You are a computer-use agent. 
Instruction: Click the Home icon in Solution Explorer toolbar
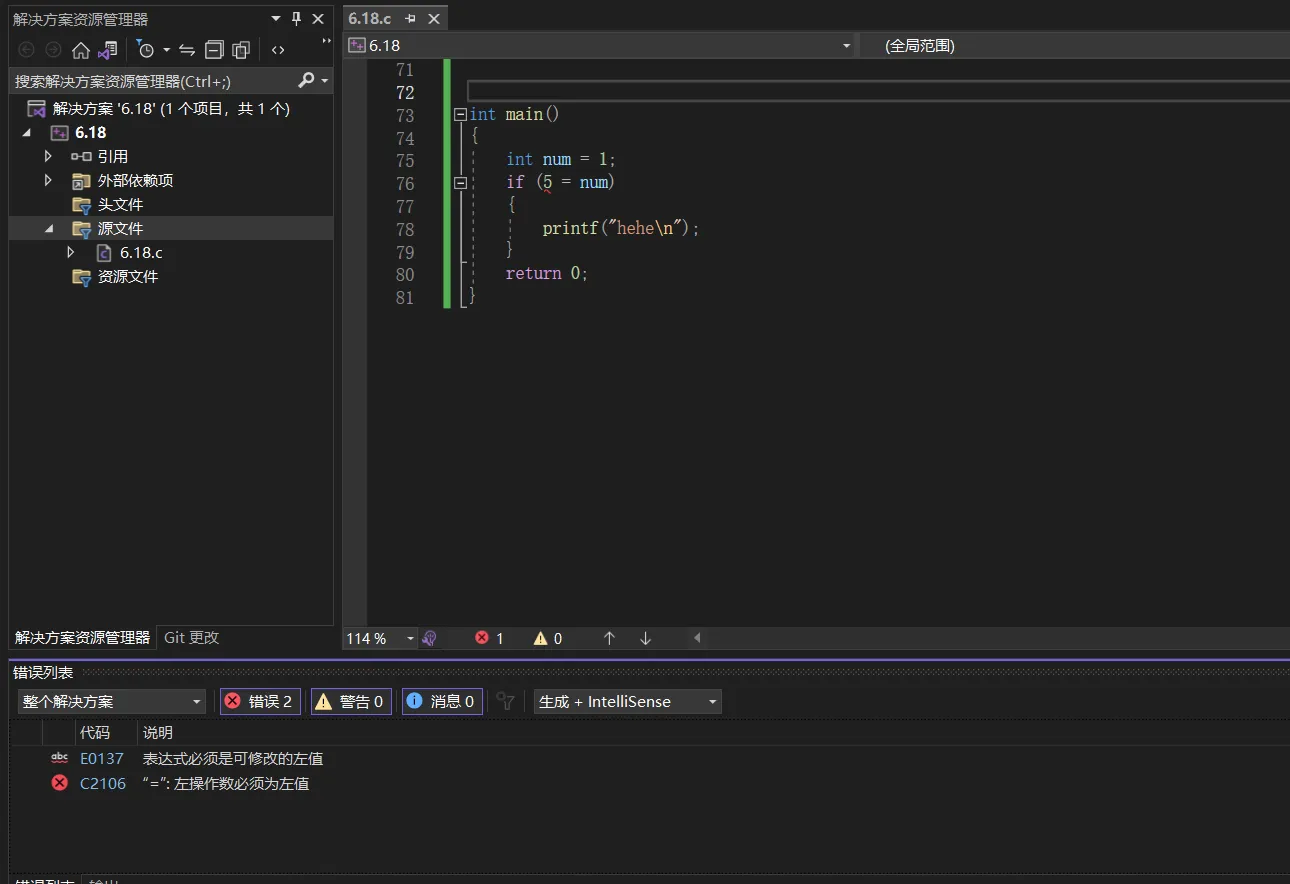(x=81, y=50)
